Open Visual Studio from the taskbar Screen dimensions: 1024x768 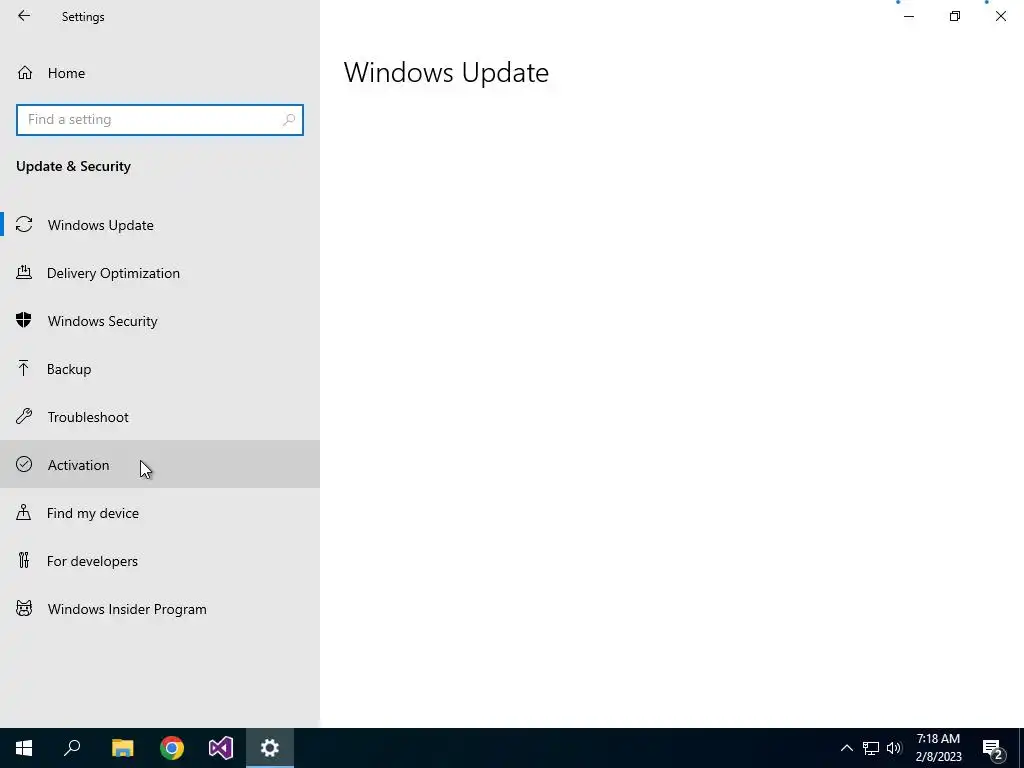(221, 748)
